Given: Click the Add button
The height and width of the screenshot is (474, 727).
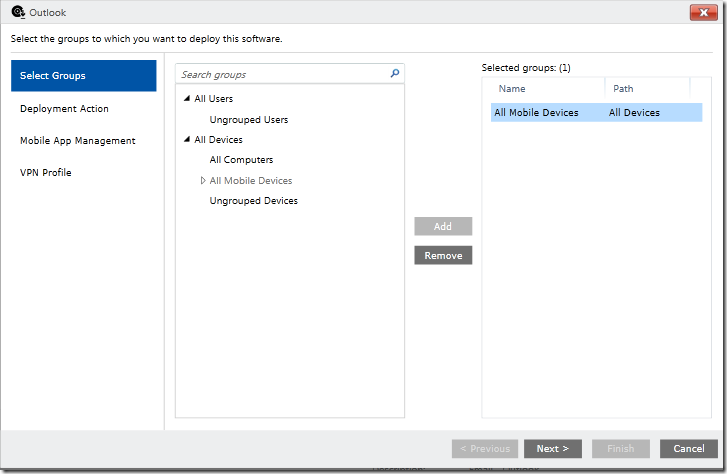Looking at the screenshot, I should coord(443,226).
